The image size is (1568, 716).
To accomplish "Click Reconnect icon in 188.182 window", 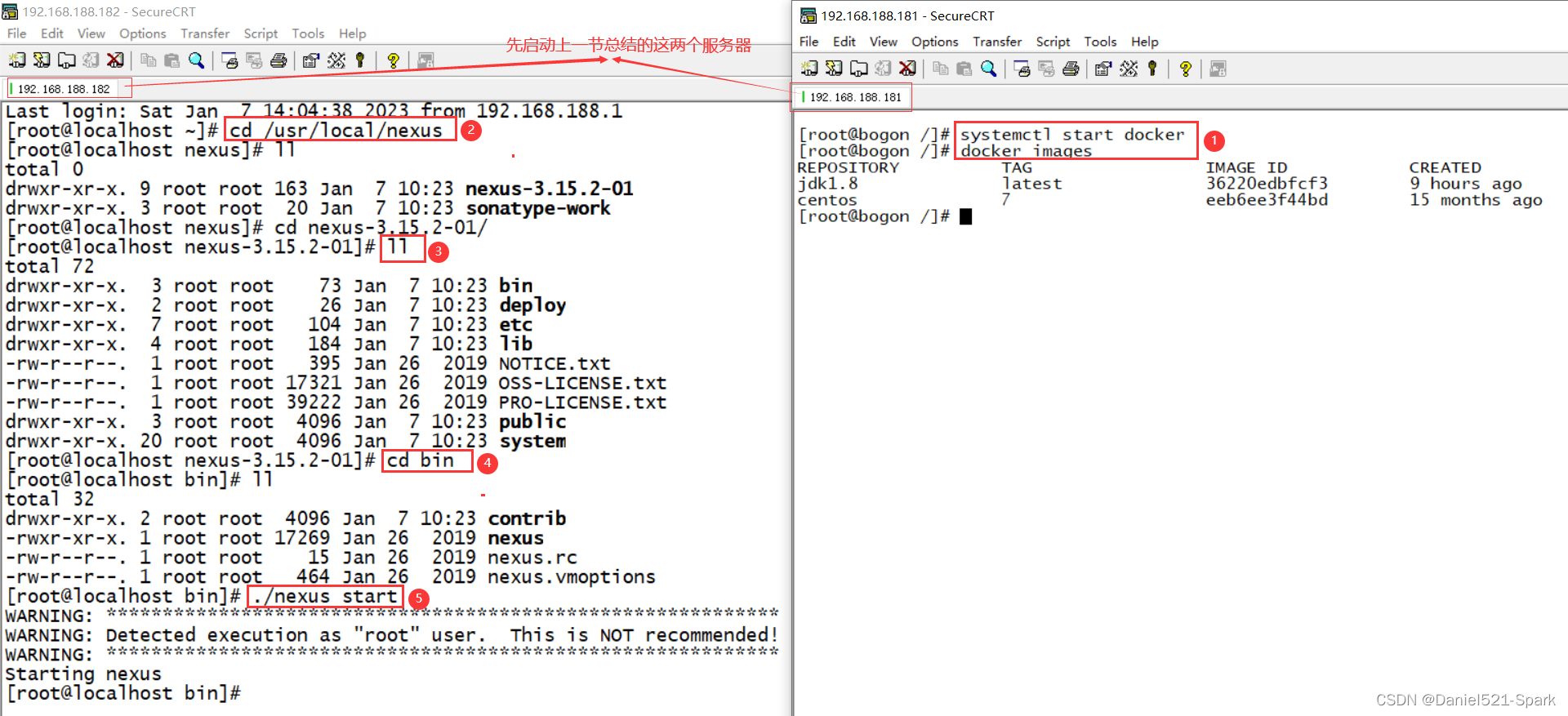I will [91, 60].
